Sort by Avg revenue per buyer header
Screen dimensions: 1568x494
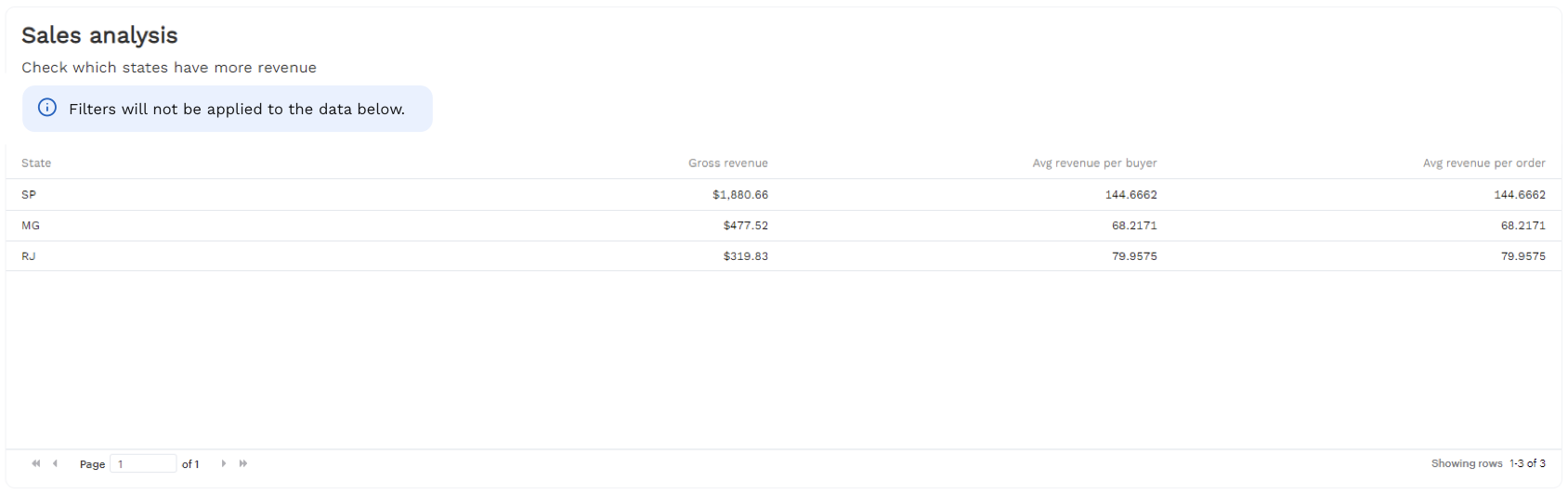pos(1094,163)
